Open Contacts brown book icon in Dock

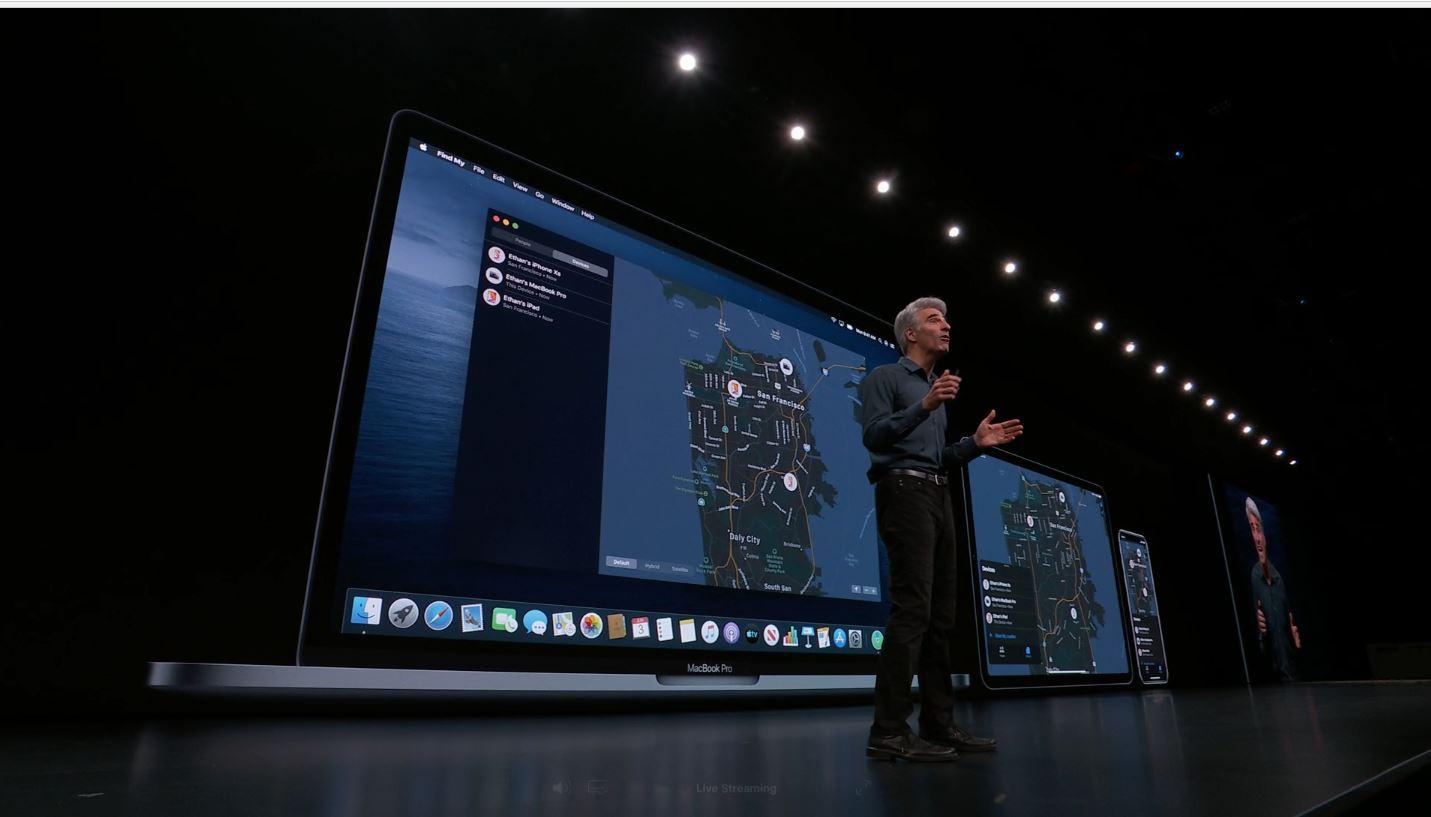coord(616,626)
